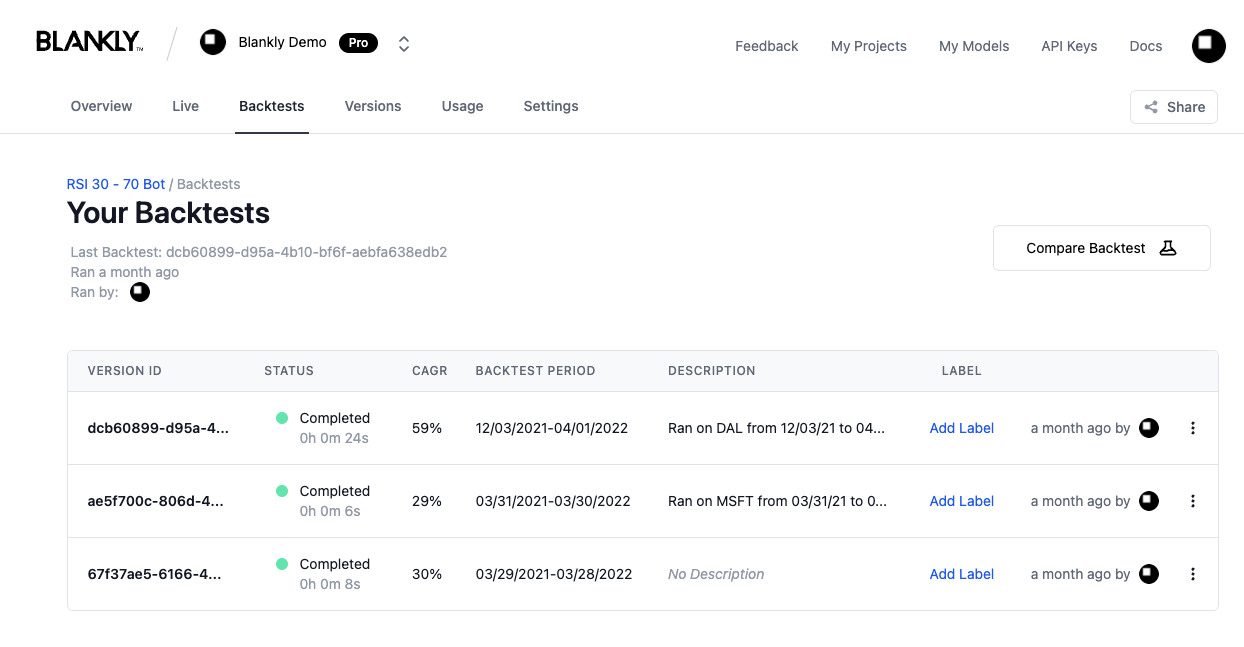1244x647 pixels.
Task: Navigate to My Models
Action: (973, 46)
